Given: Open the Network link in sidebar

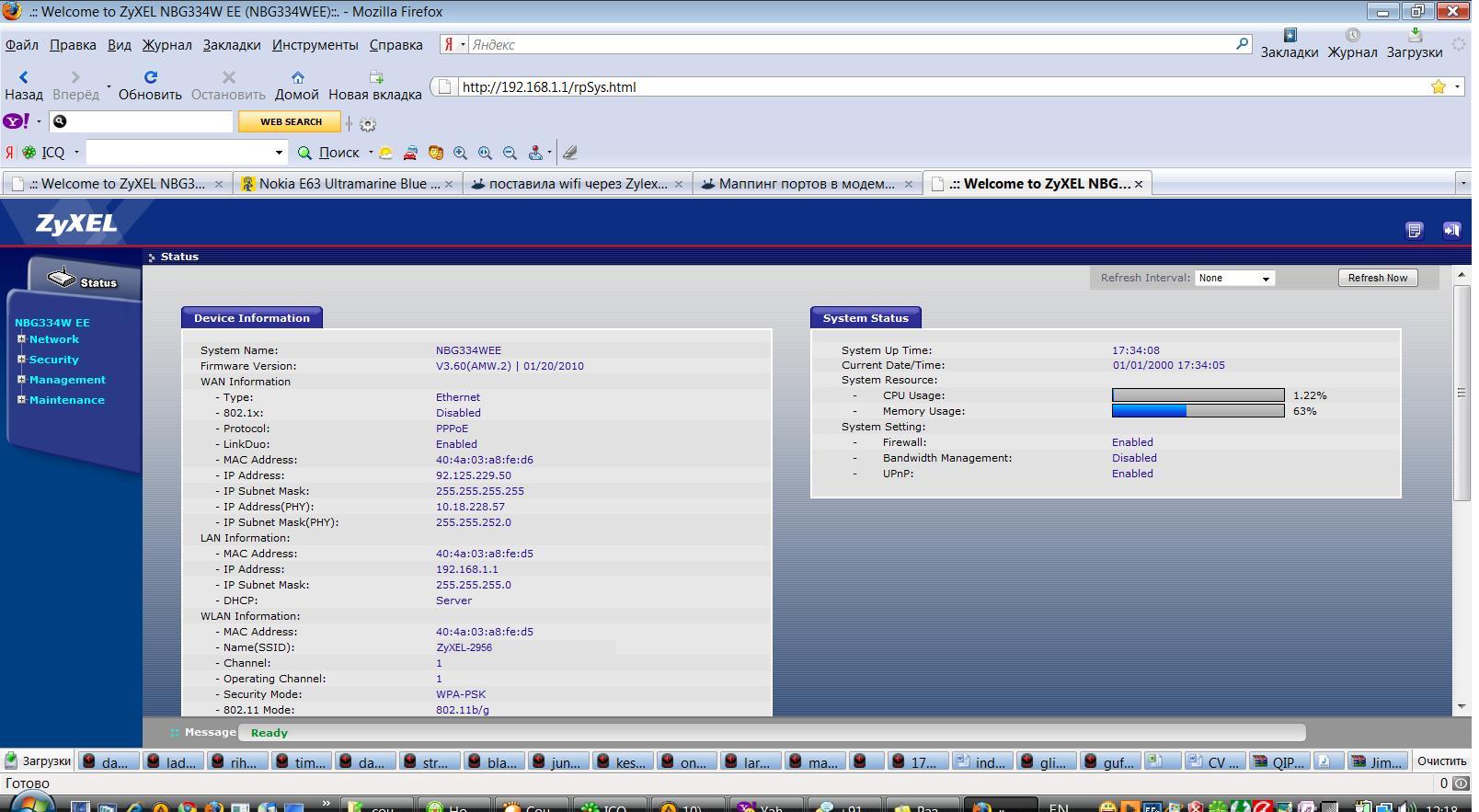Looking at the screenshot, I should tap(53, 339).
